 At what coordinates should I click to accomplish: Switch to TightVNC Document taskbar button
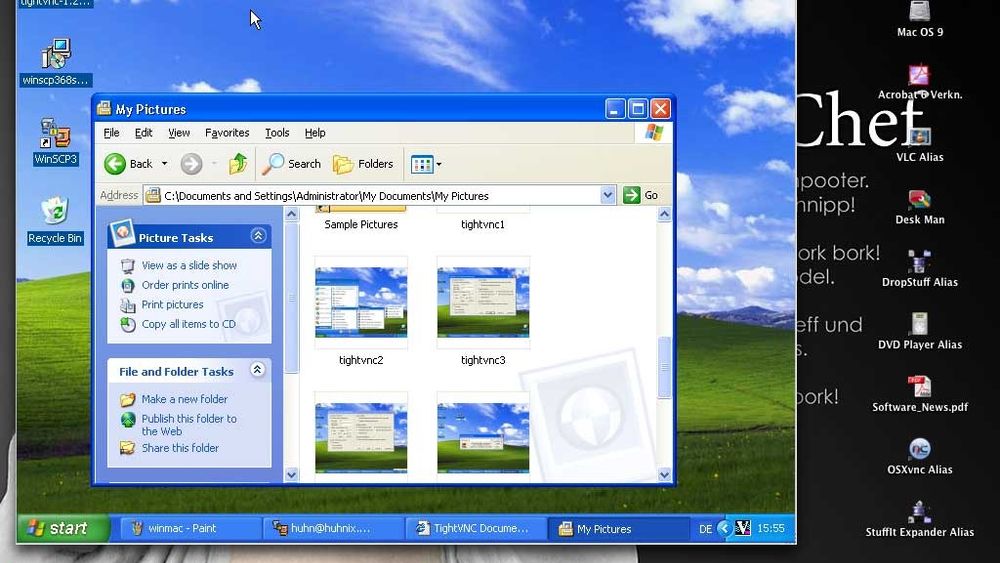coord(476,528)
